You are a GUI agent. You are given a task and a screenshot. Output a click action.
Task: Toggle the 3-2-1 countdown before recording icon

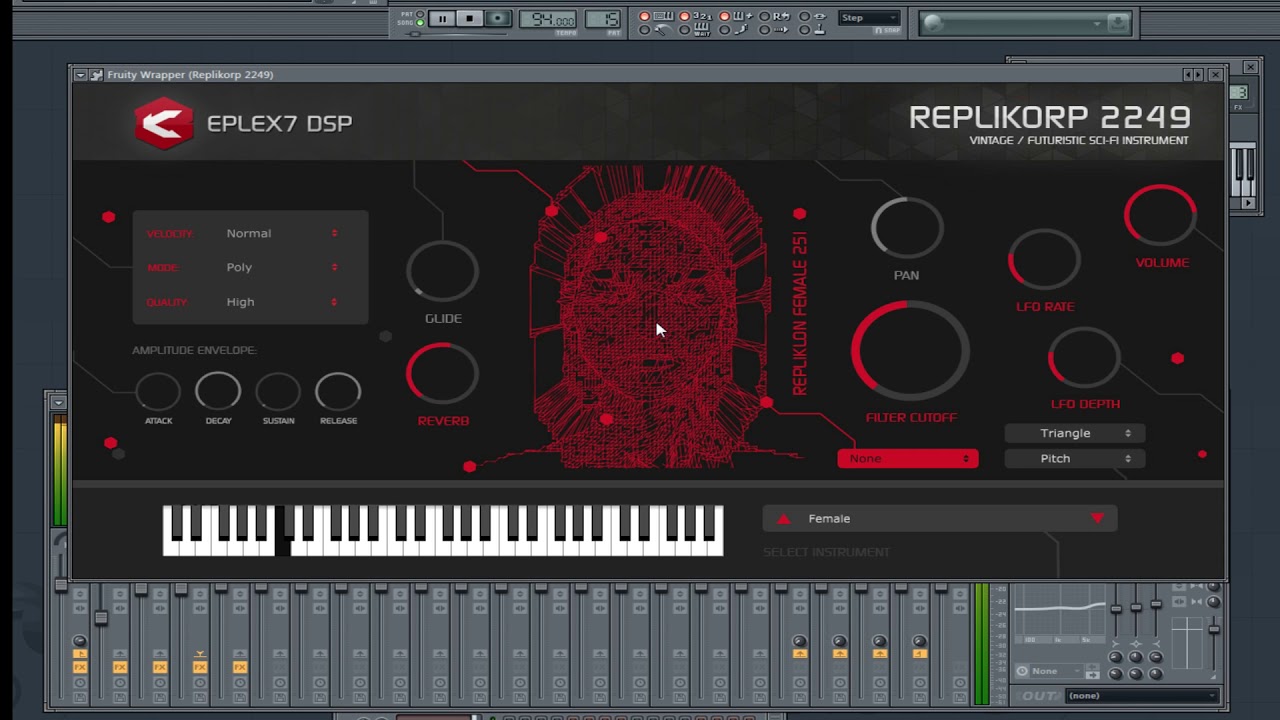[702, 16]
